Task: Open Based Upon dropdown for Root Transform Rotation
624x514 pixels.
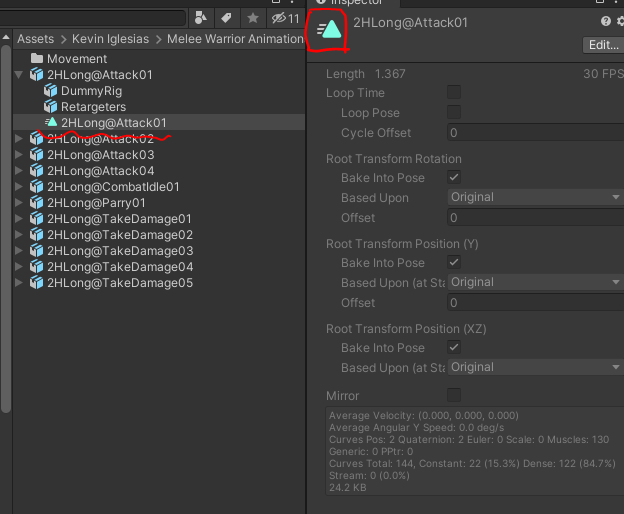Action: pyautogui.click(x=535, y=197)
